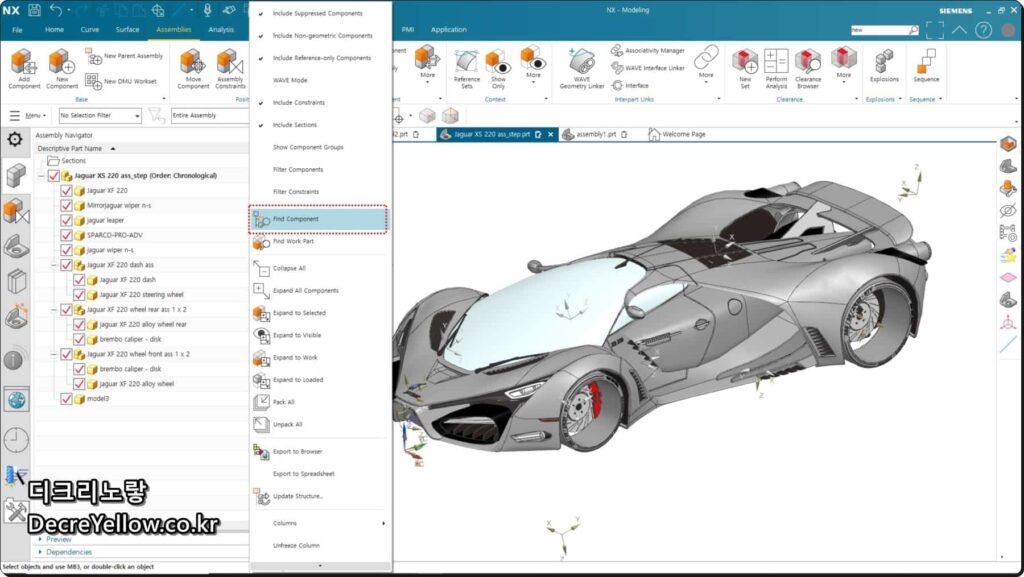Open Assembly Constraints tool

230,62
